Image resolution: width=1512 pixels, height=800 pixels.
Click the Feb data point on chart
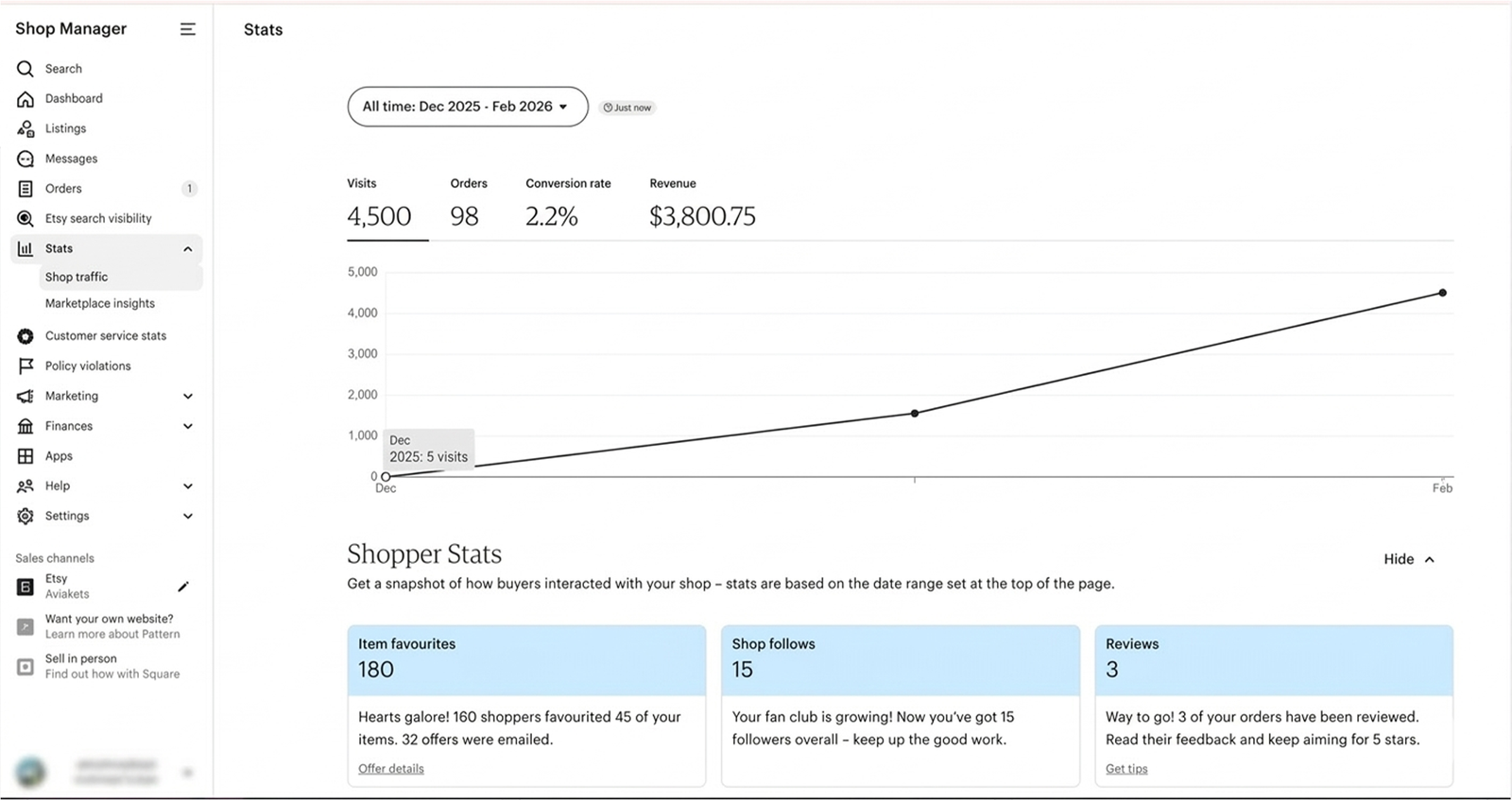coord(1442,293)
